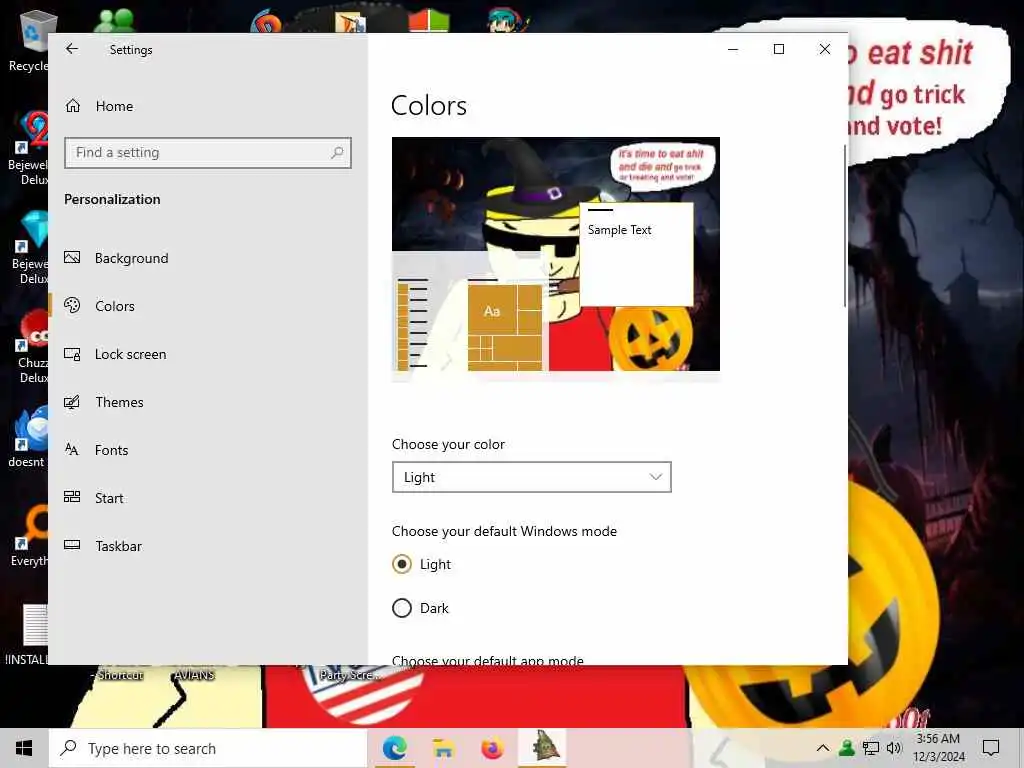The height and width of the screenshot is (768, 1024).
Task: Click the Colors palette icon
Action: pyautogui.click(x=72, y=305)
